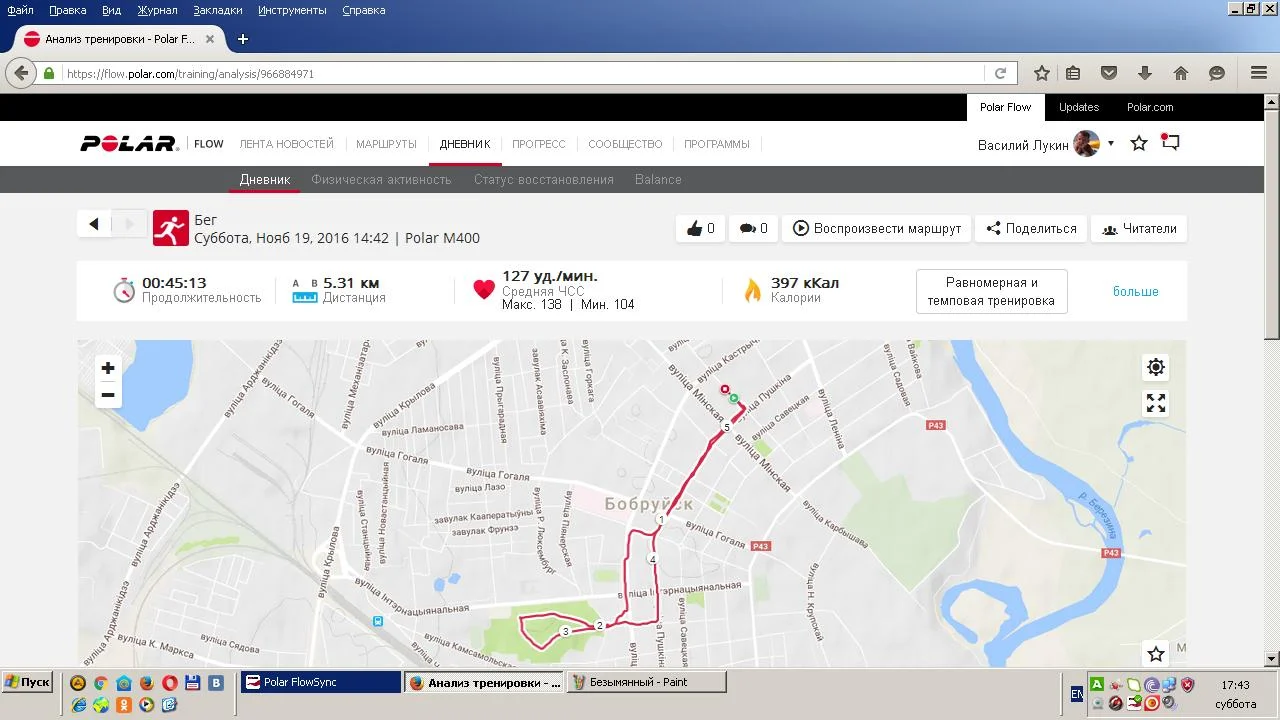Screen dimensions: 1280x720
Task: Select ДНЕВНИК in main navigation
Action: (465, 144)
